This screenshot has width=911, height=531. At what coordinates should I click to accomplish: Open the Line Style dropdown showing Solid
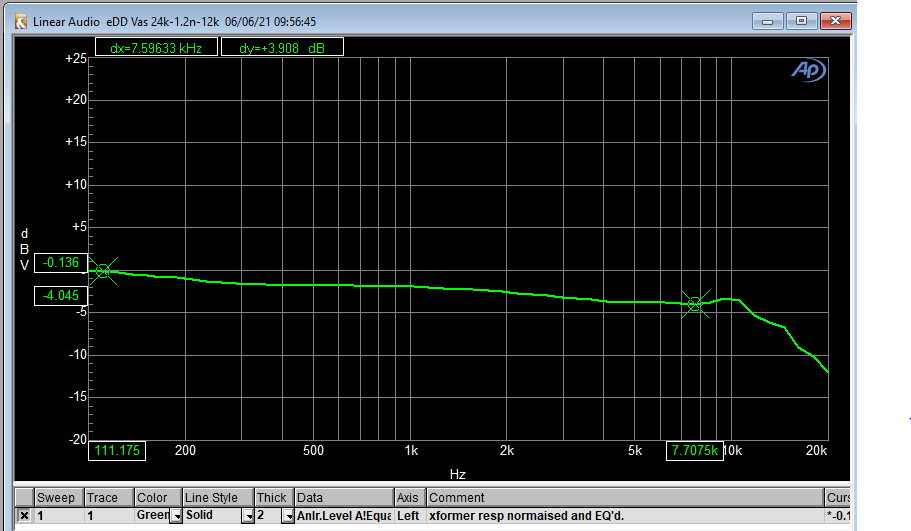pos(248,516)
